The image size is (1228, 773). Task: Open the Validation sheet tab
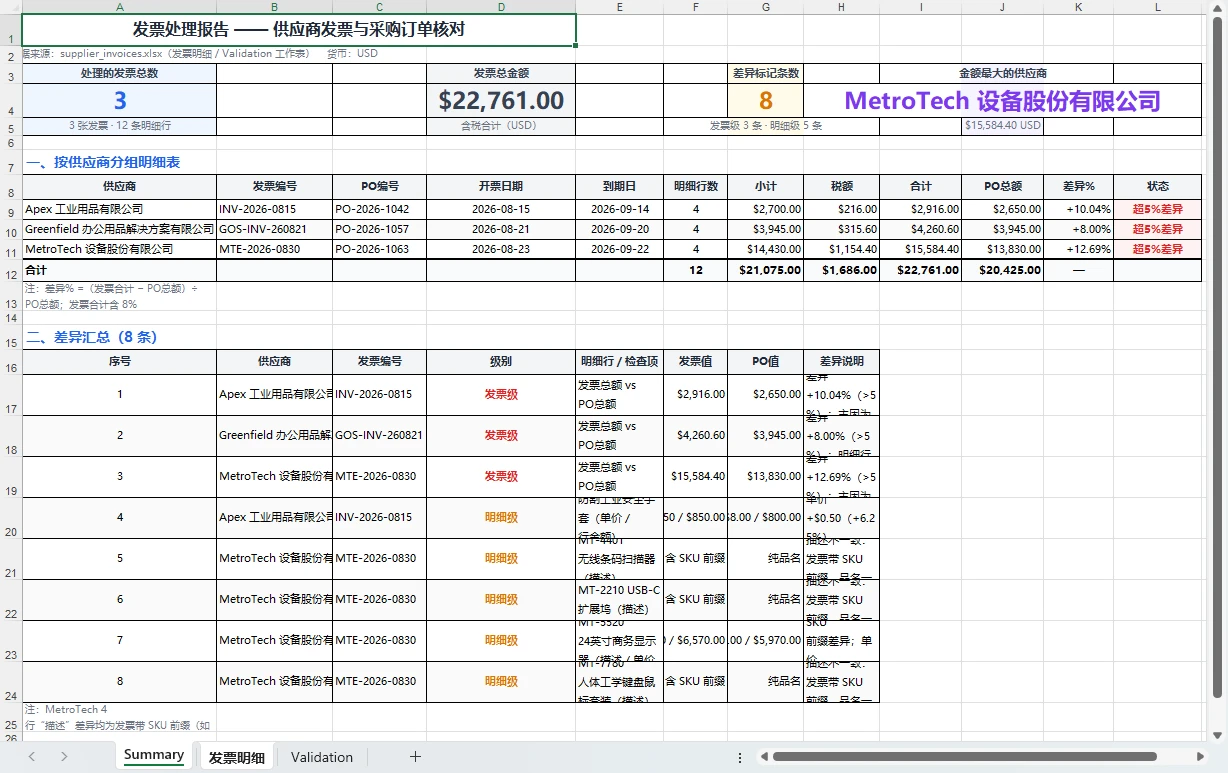pyautogui.click(x=322, y=757)
